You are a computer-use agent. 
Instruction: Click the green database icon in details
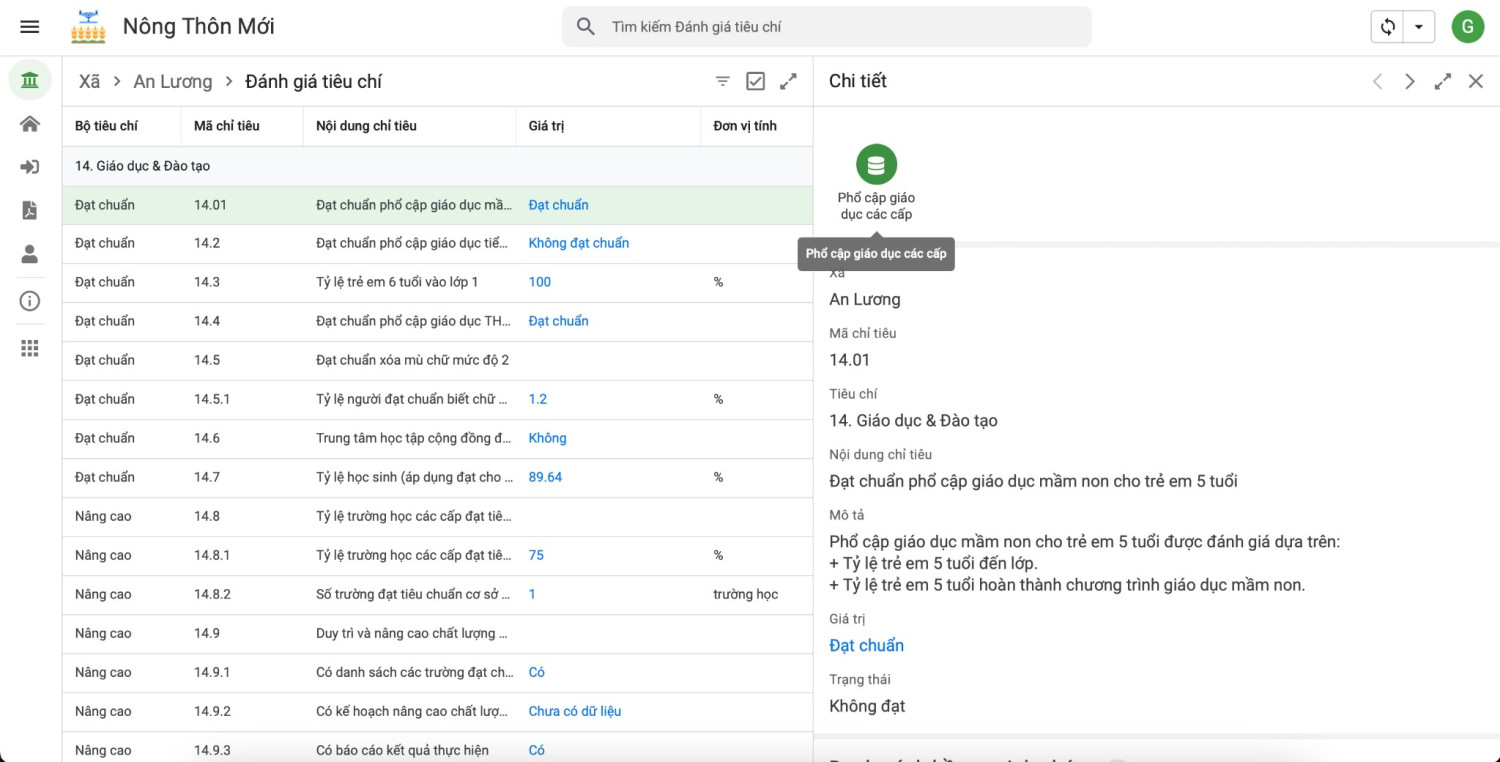coord(876,165)
